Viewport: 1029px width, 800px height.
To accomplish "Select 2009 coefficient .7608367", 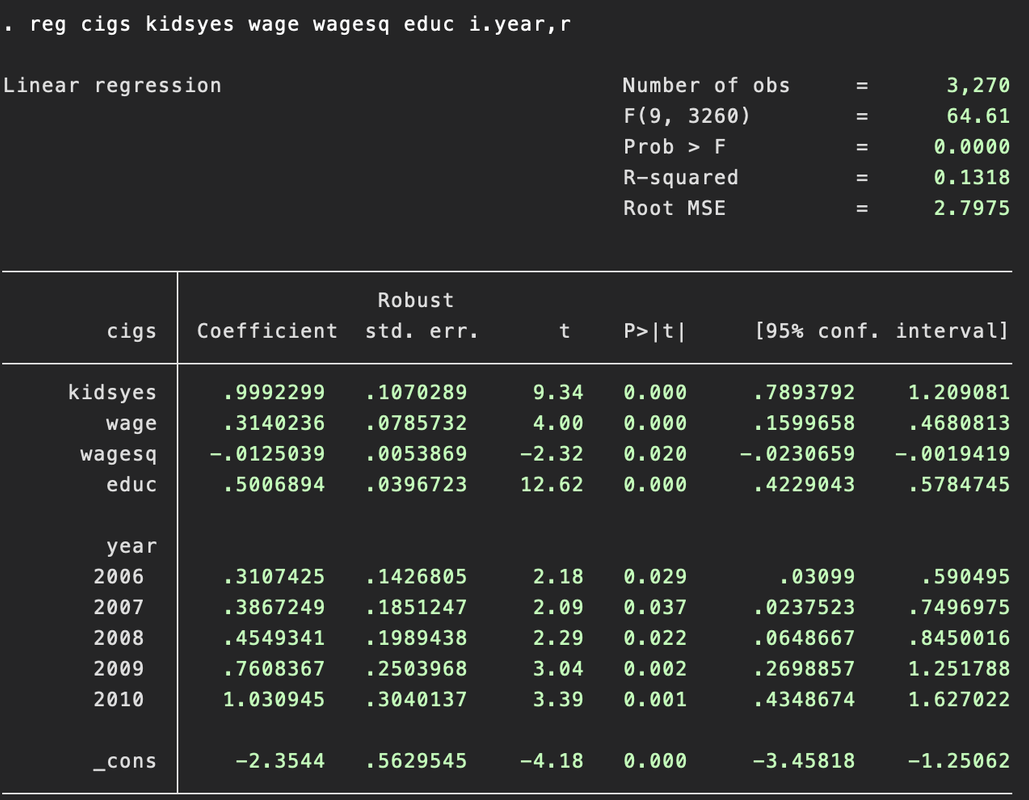I will (274, 669).
